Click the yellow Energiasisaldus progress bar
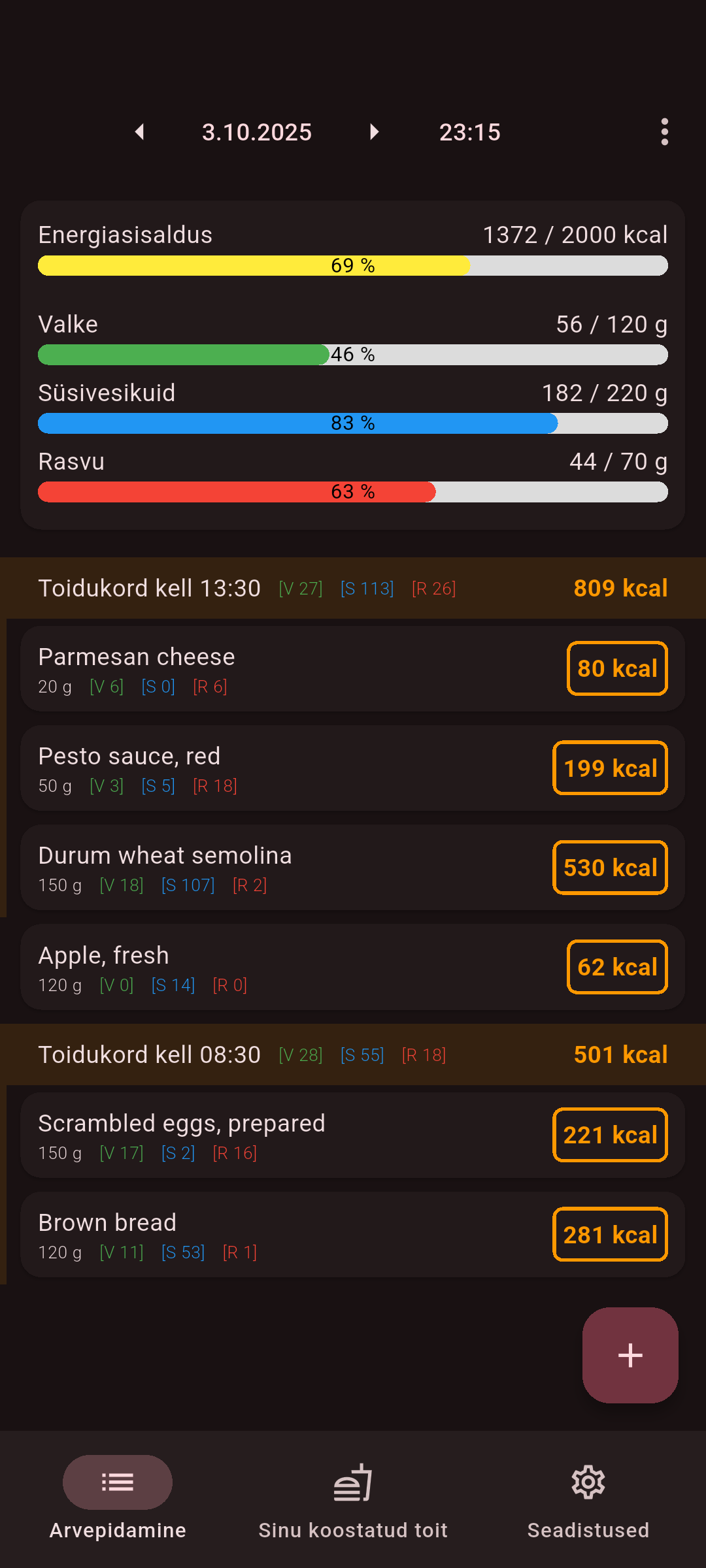Screen dimensions: 706x1568 pyautogui.click(x=353, y=265)
